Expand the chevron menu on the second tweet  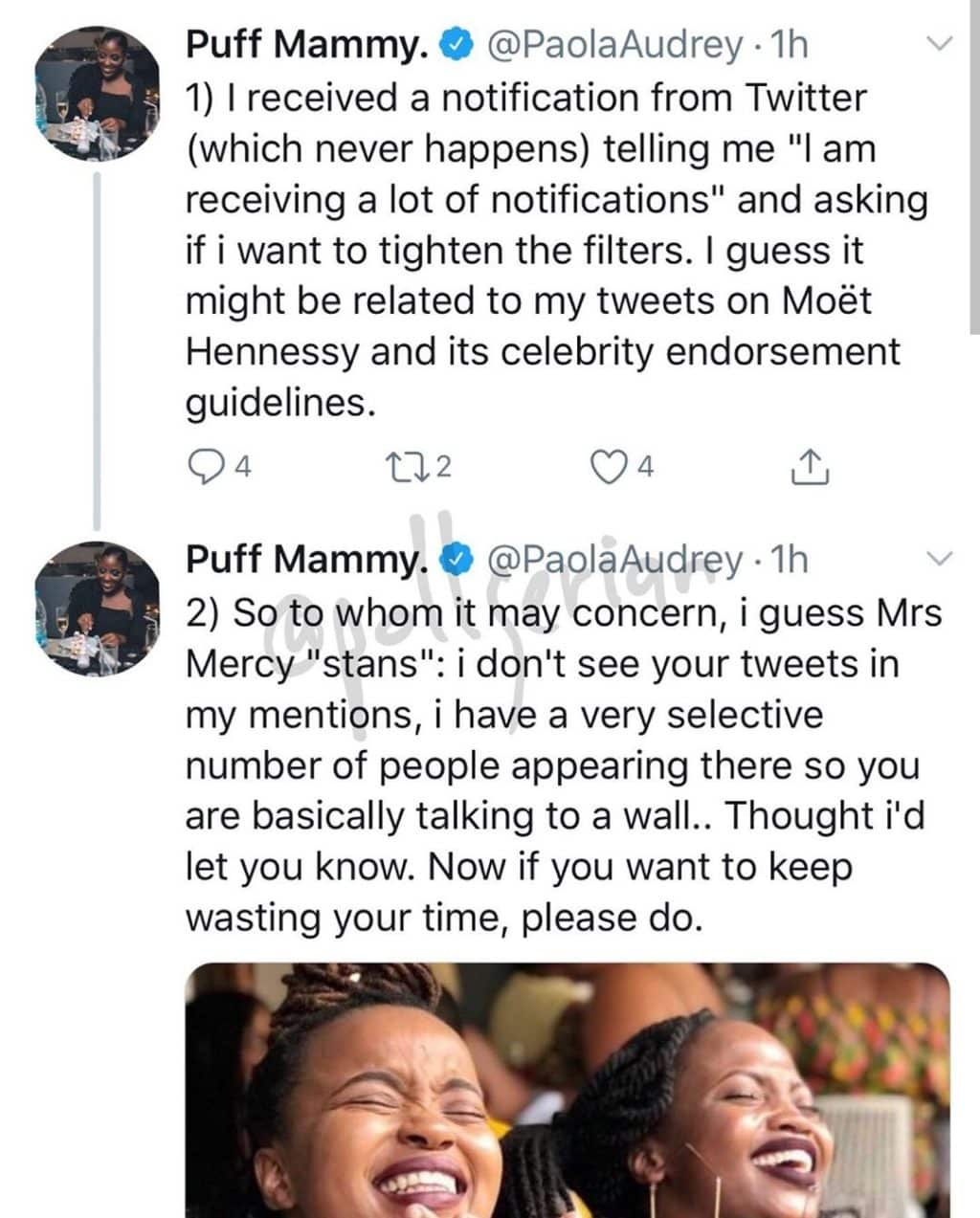[x=941, y=559]
